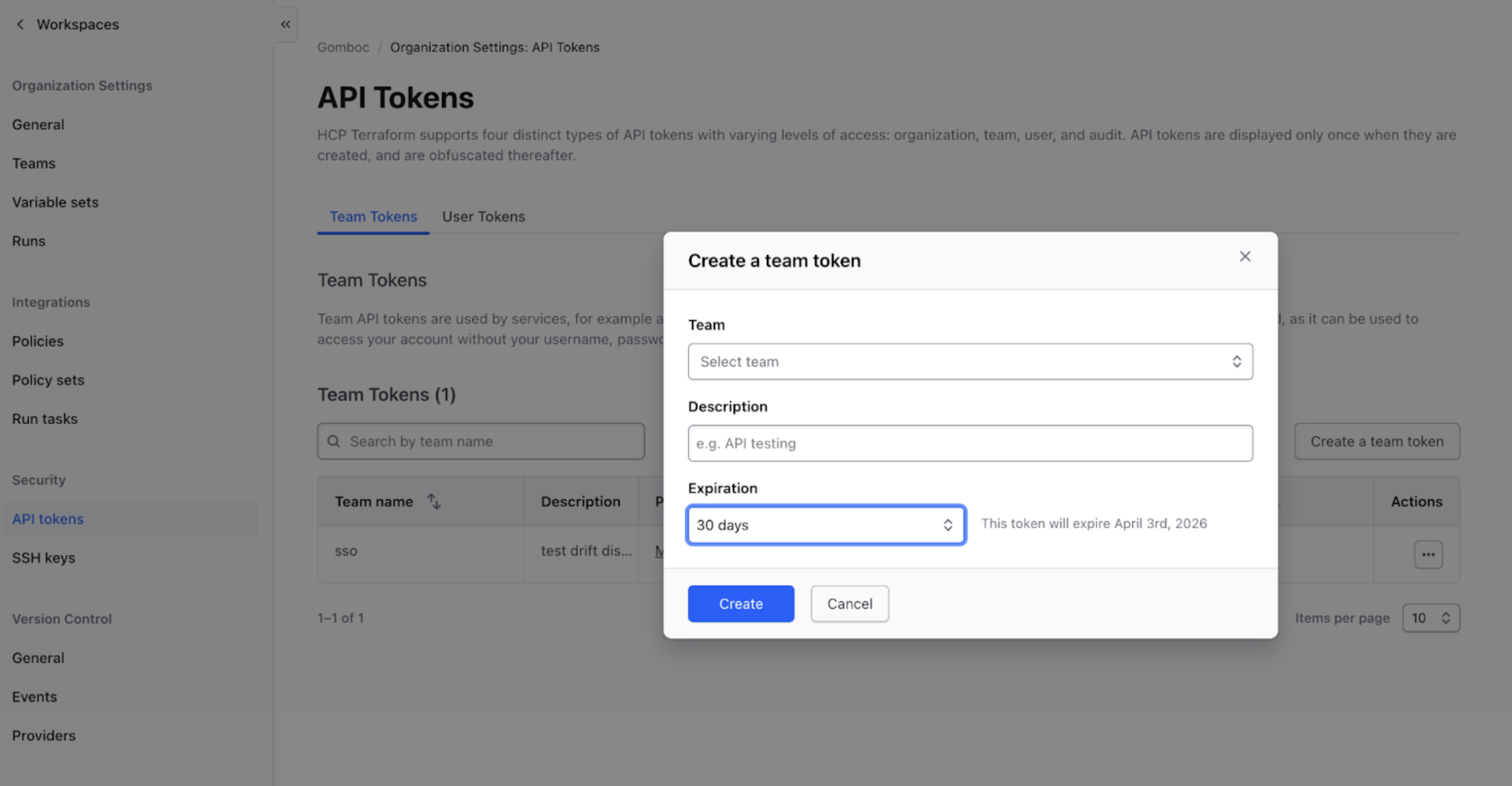Click the blue Create button

[x=741, y=603]
